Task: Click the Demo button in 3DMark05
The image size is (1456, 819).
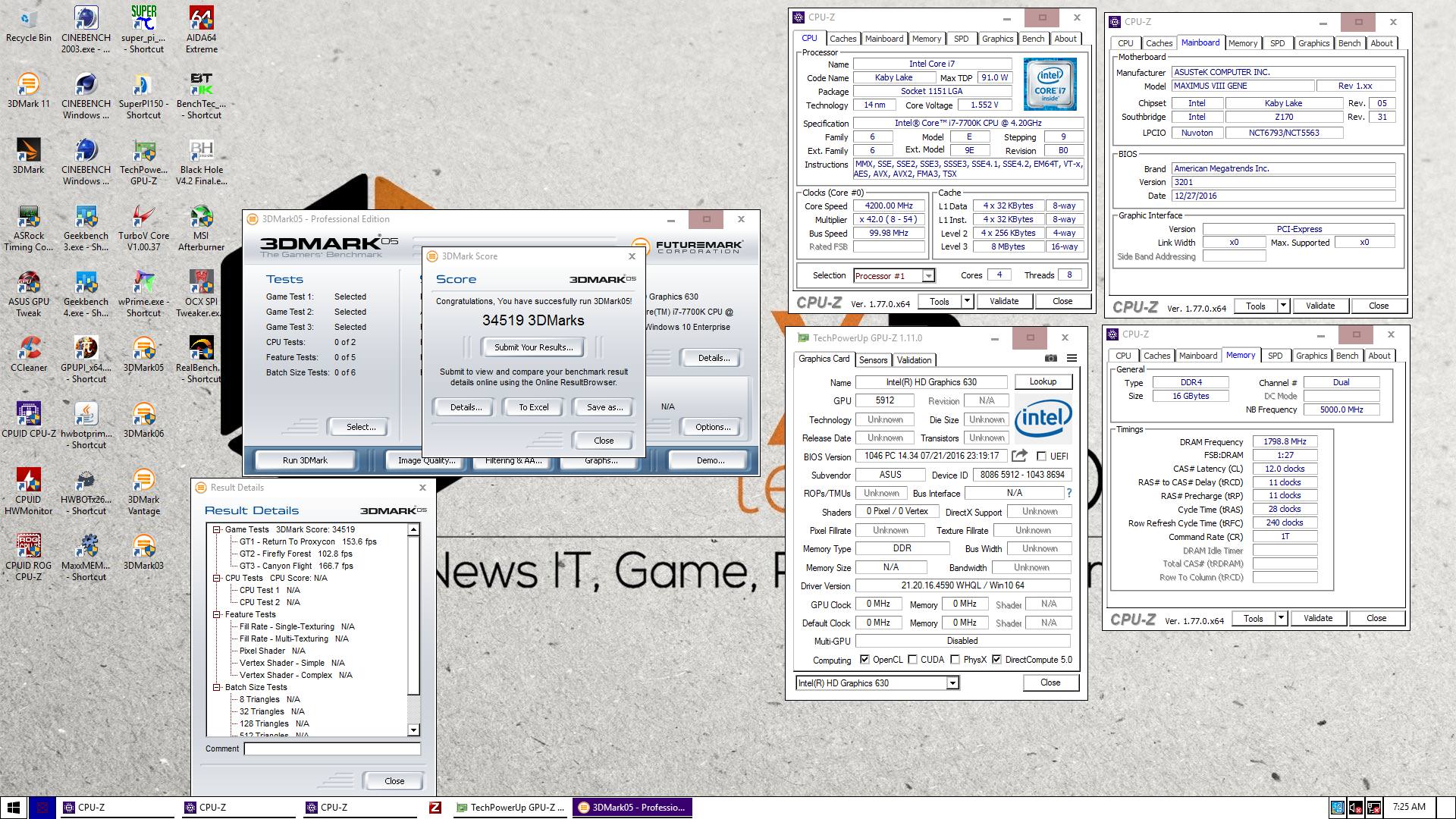Action: 711,460
